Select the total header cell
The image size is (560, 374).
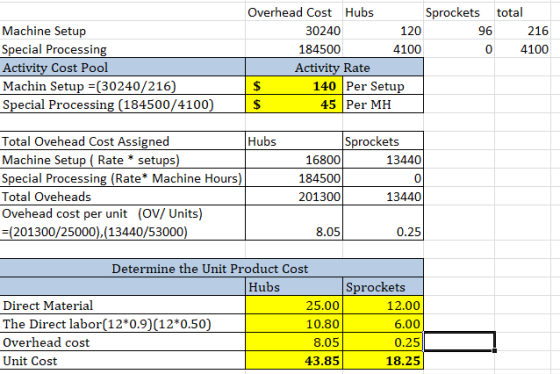tap(522, 13)
